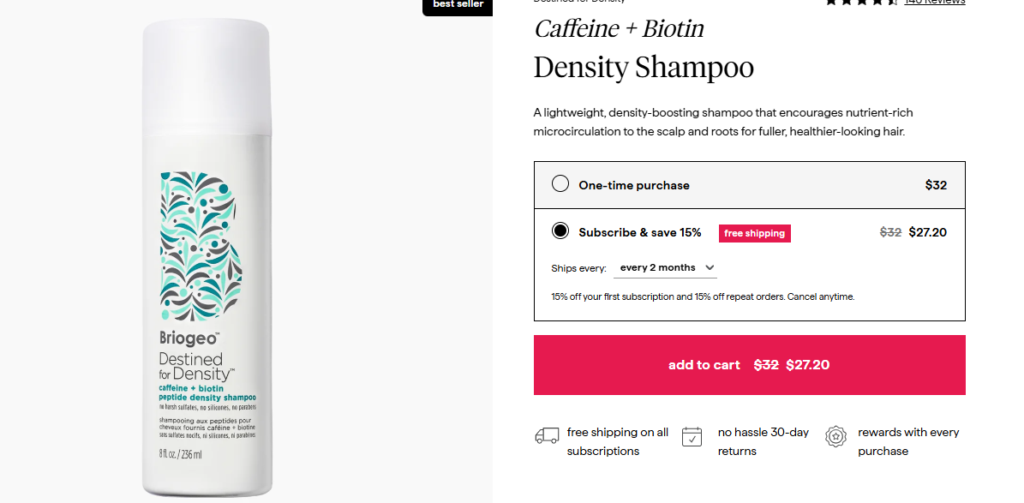This screenshot has width=1024, height=503.
Task: Open the 146 Reviews link
Action: point(935,3)
